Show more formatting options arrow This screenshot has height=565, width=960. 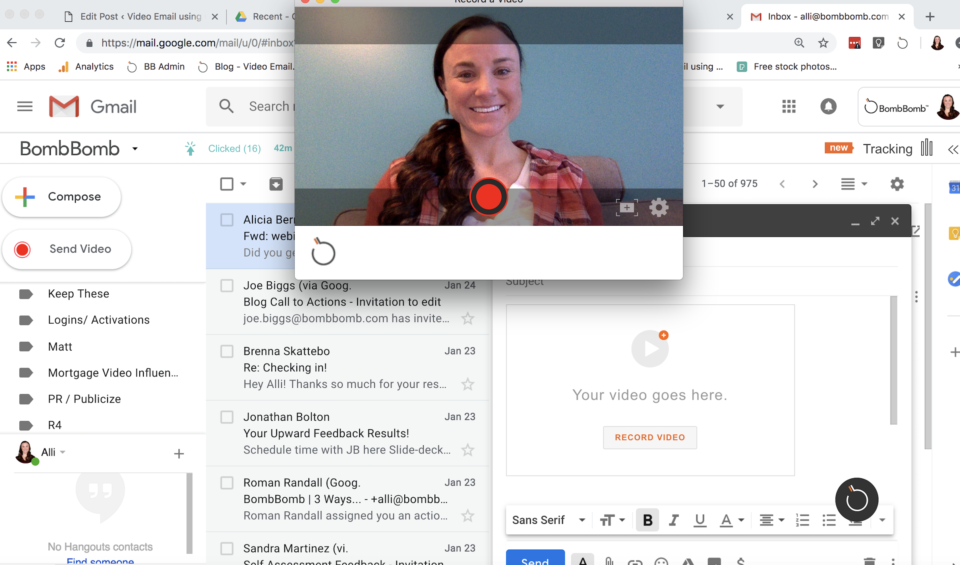point(882,520)
